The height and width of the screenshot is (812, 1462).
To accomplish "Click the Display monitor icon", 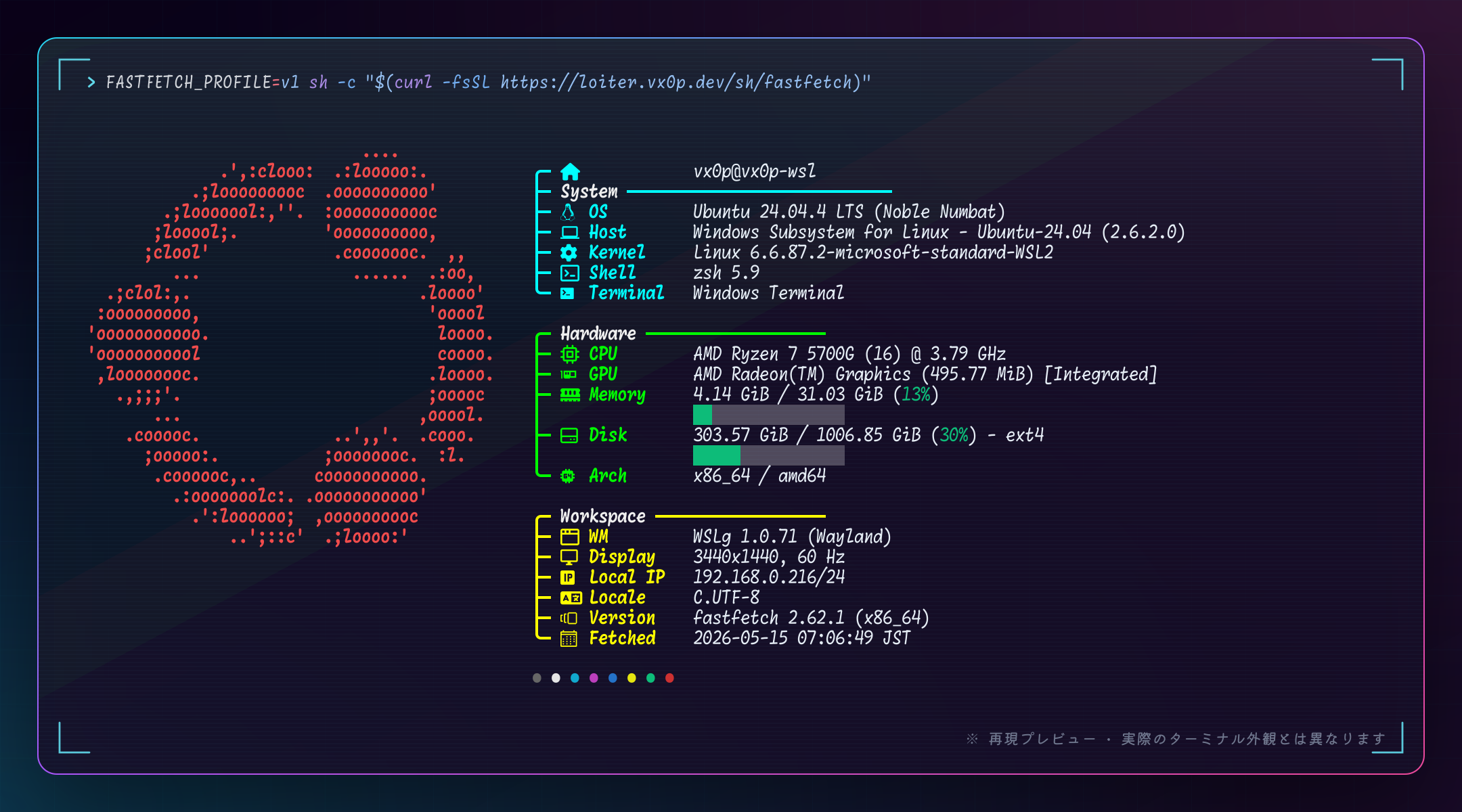I will [569, 557].
